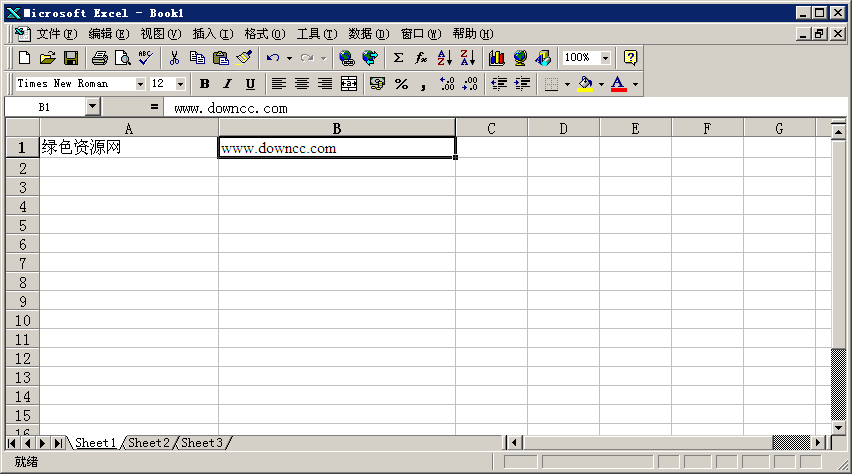
Task: Paste from the clipboard icon
Action: click(x=220, y=58)
